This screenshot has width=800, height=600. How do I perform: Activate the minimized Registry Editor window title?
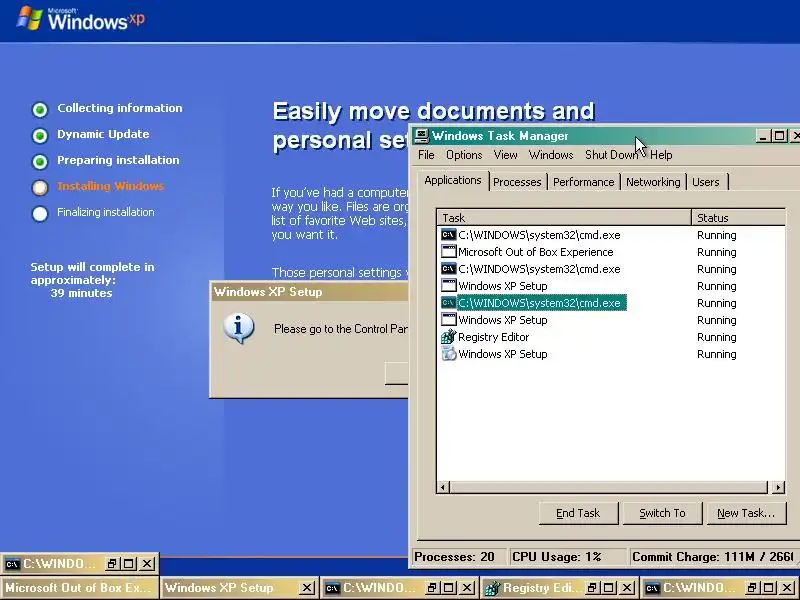540,588
